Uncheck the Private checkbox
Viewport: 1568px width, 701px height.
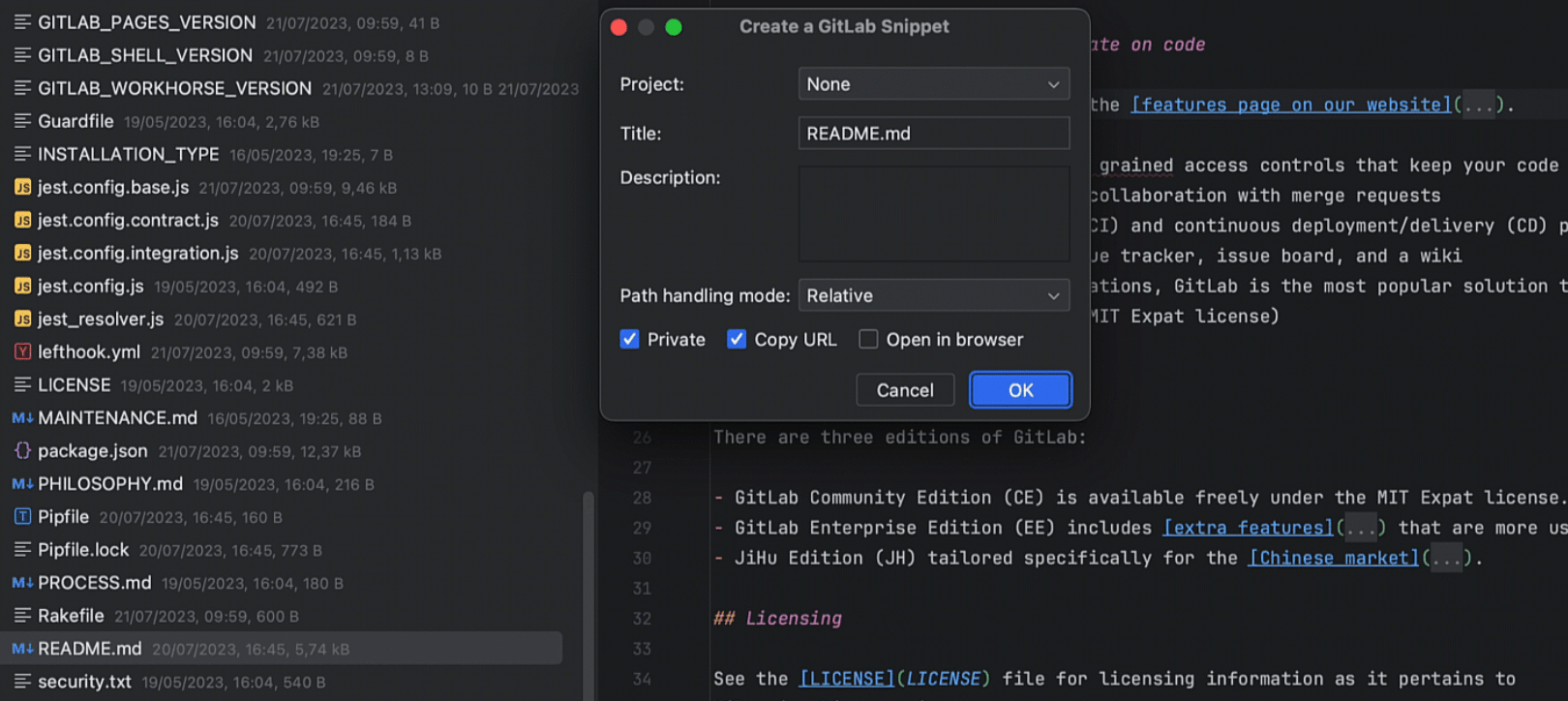pyautogui.click(x=629, y=340)
